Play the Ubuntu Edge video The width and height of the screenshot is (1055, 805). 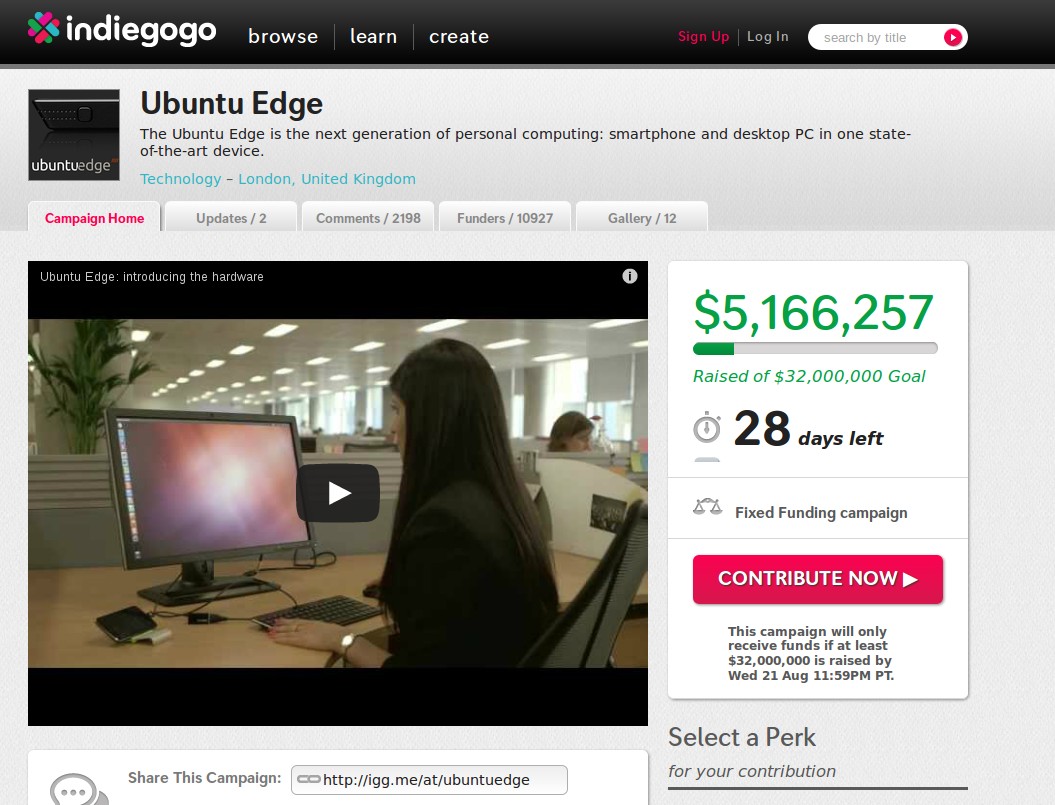coord(338,493)
